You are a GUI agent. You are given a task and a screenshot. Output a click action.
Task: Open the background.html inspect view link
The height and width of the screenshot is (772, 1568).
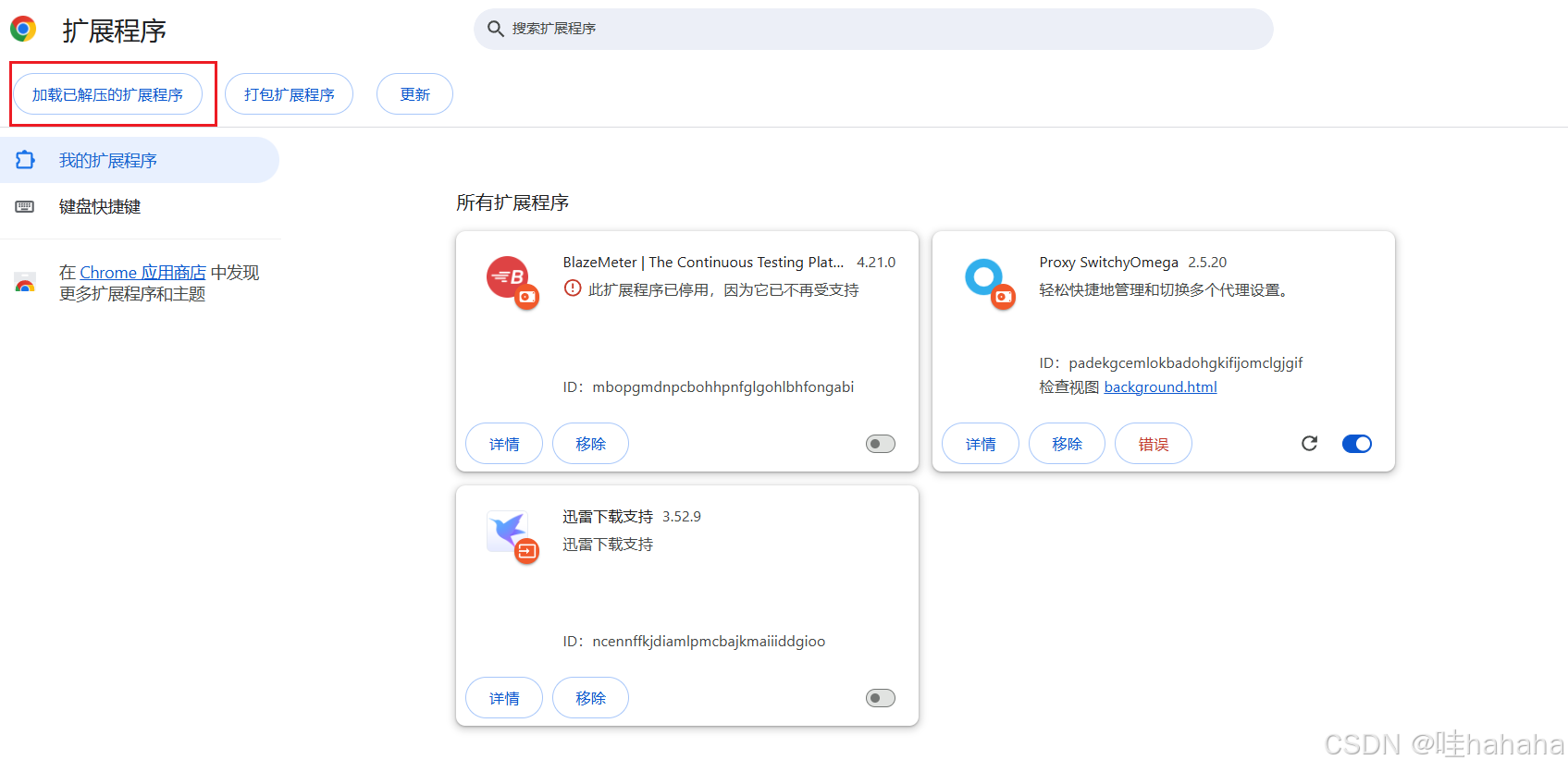(1160, 387)
